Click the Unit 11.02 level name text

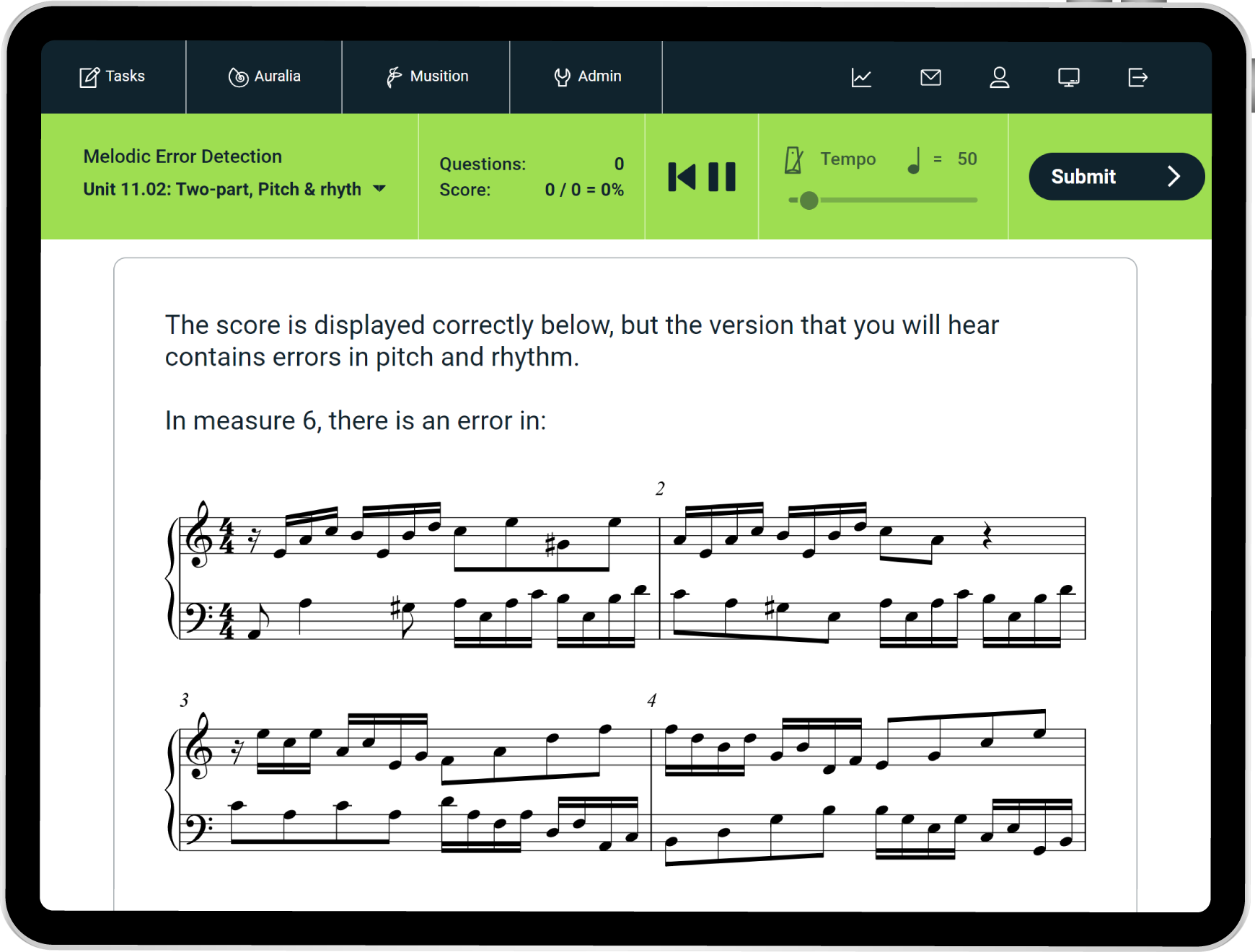[222, 189]
